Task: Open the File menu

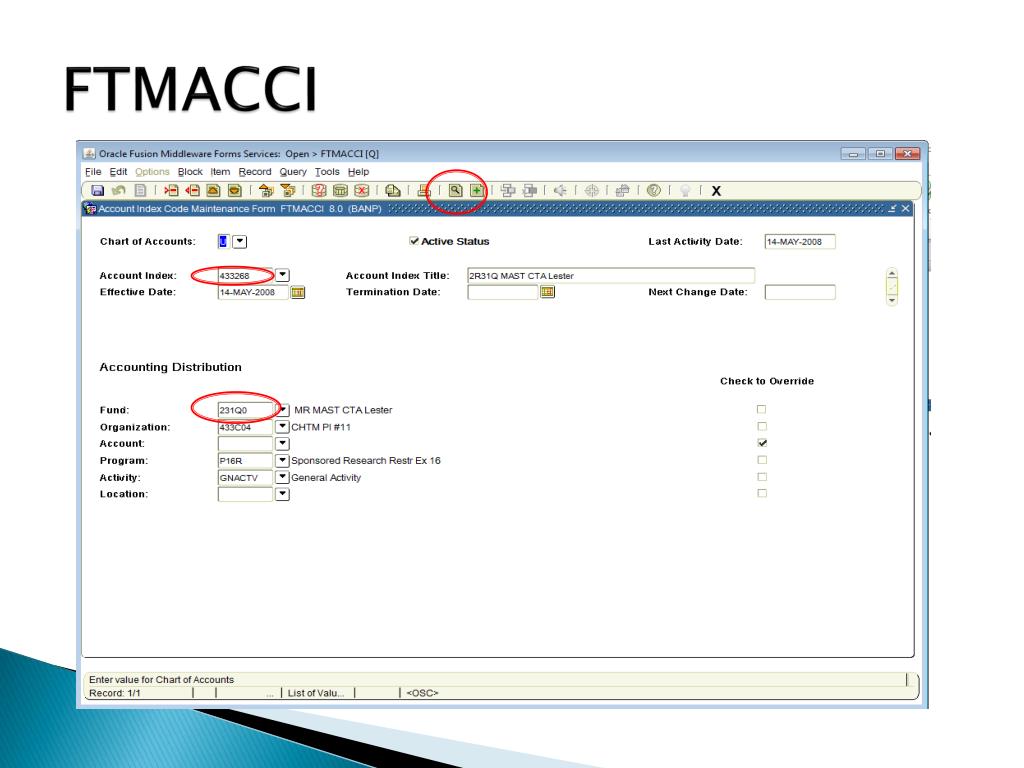Action: [x=93, y=172]
